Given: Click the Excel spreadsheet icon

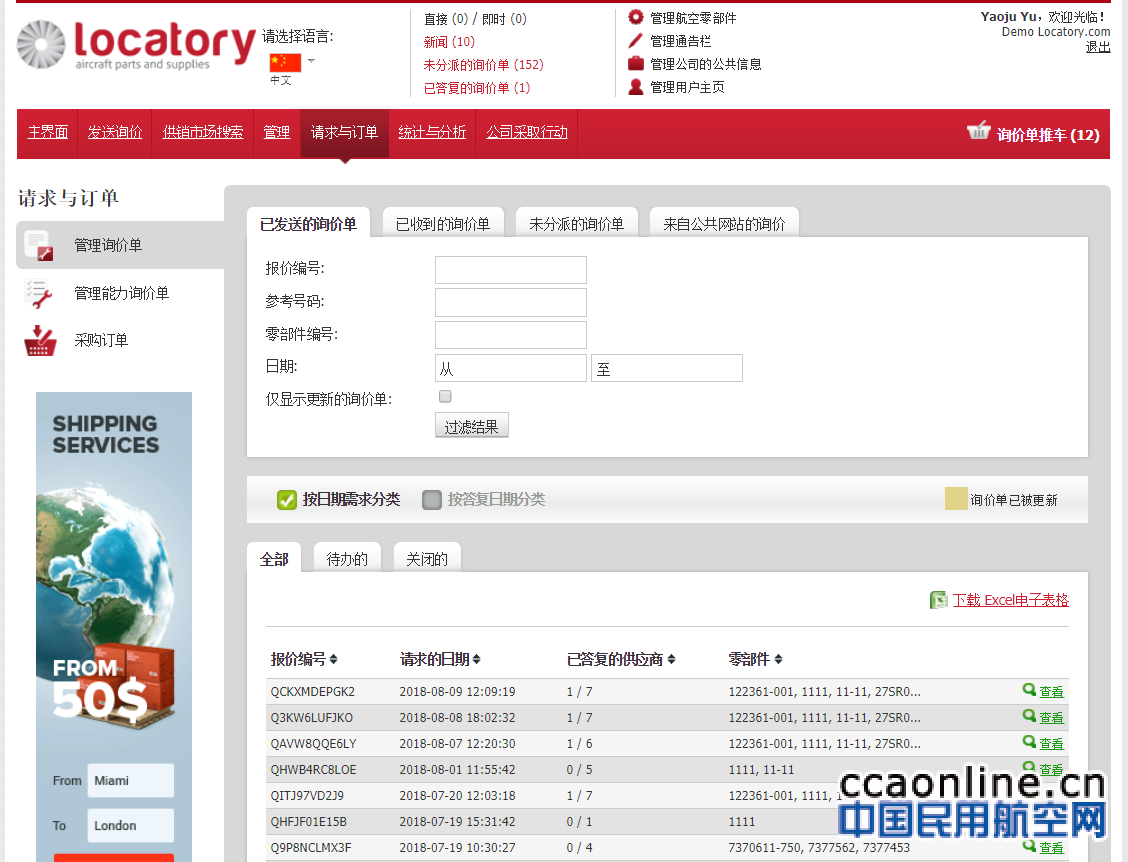Looking at the screenshot, I should coord(938,600).
